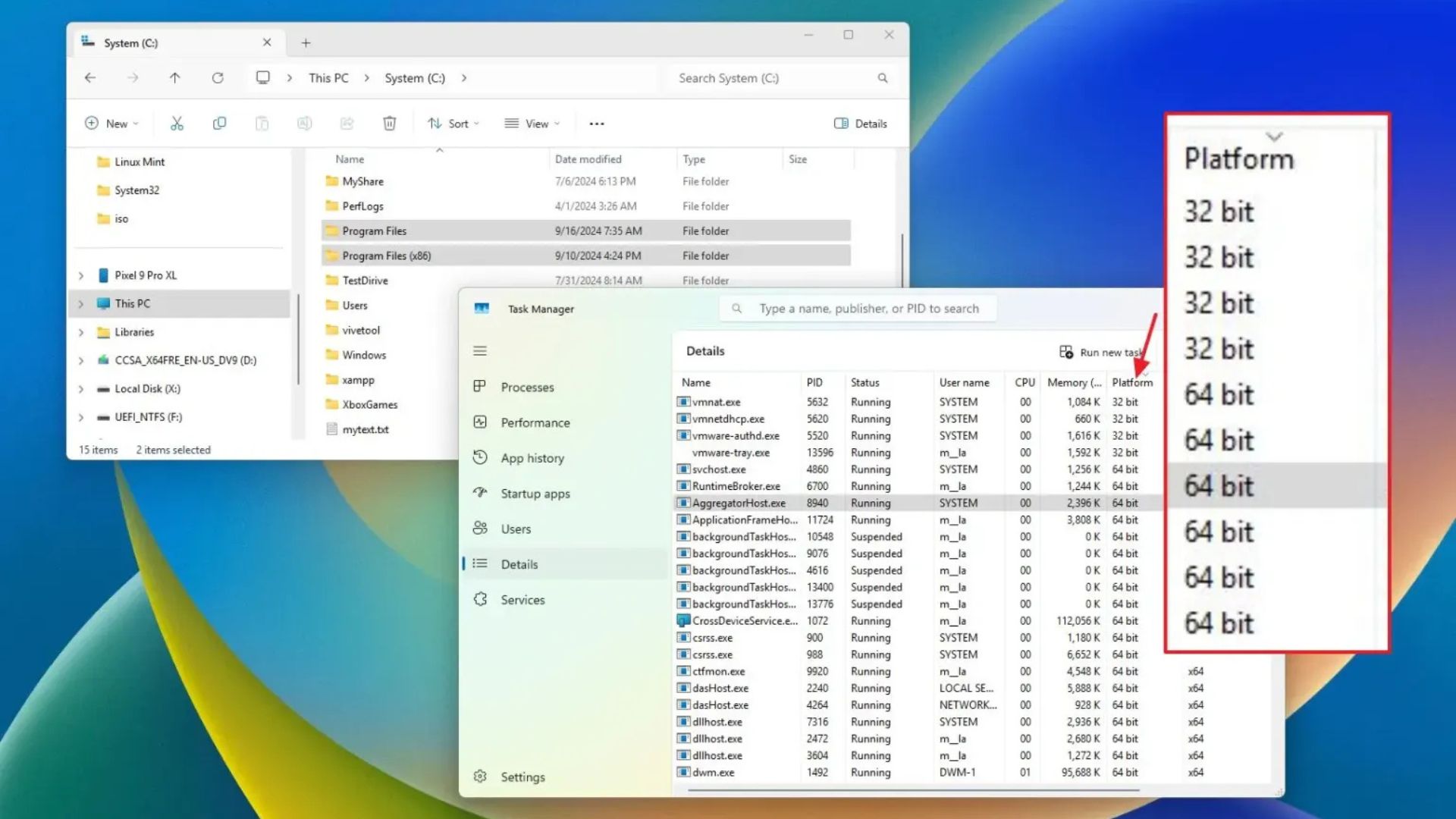Open the Sort dropdown in File Explorer
The height and width of the screenshot is (819, 1456).
(453, 123)
